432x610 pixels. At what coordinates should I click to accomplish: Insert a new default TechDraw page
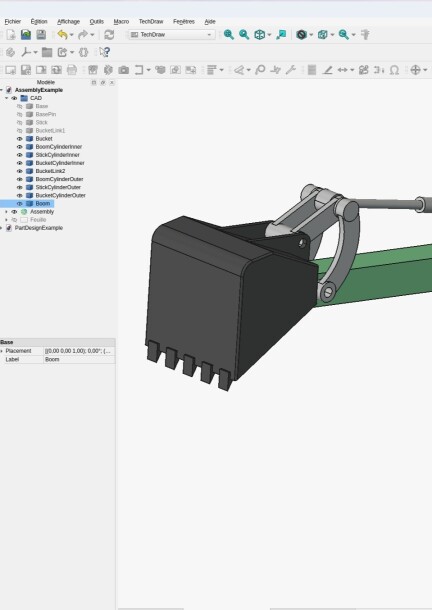11,70
